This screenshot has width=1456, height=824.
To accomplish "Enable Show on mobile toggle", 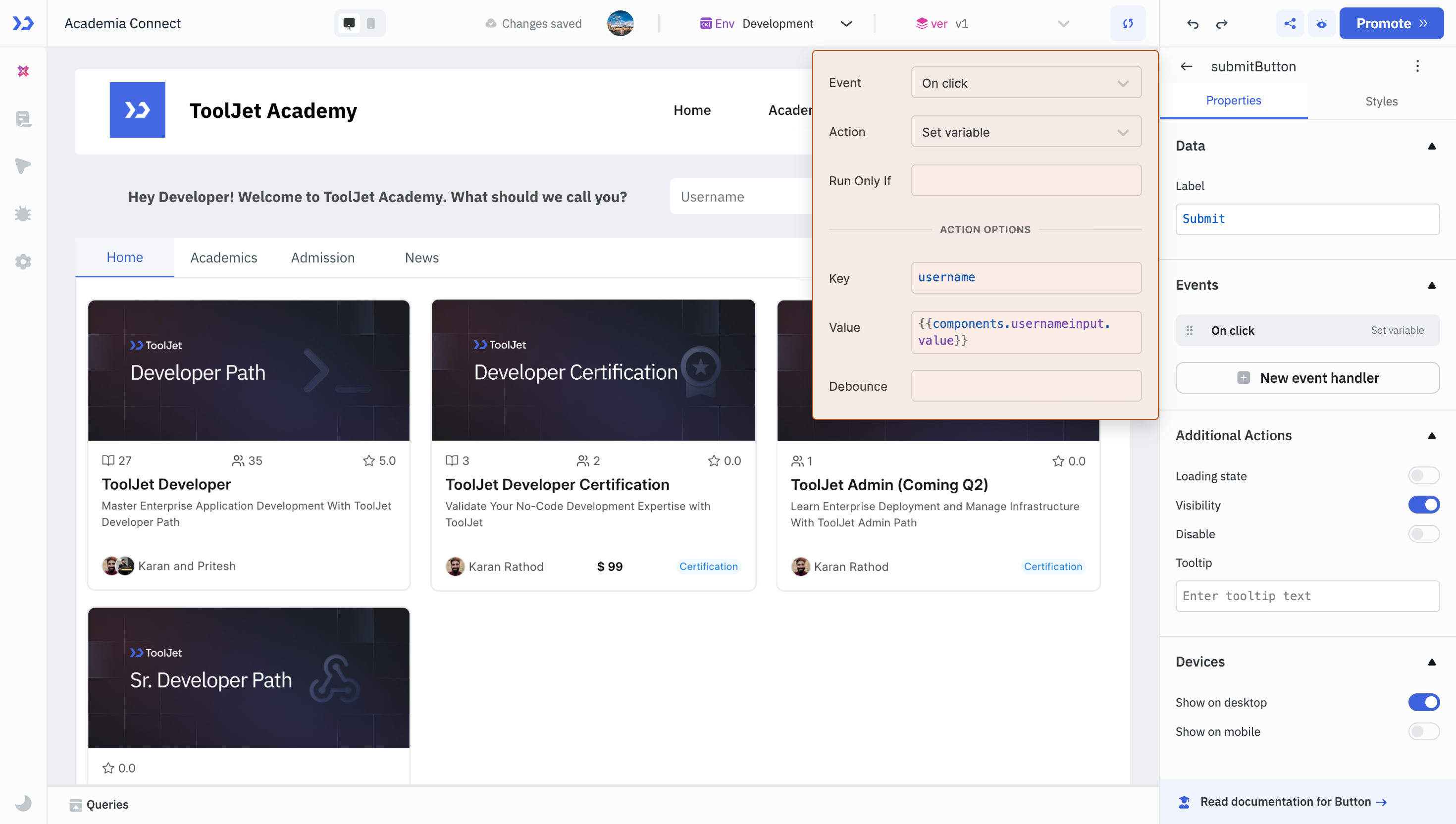I will [1423, 731].
